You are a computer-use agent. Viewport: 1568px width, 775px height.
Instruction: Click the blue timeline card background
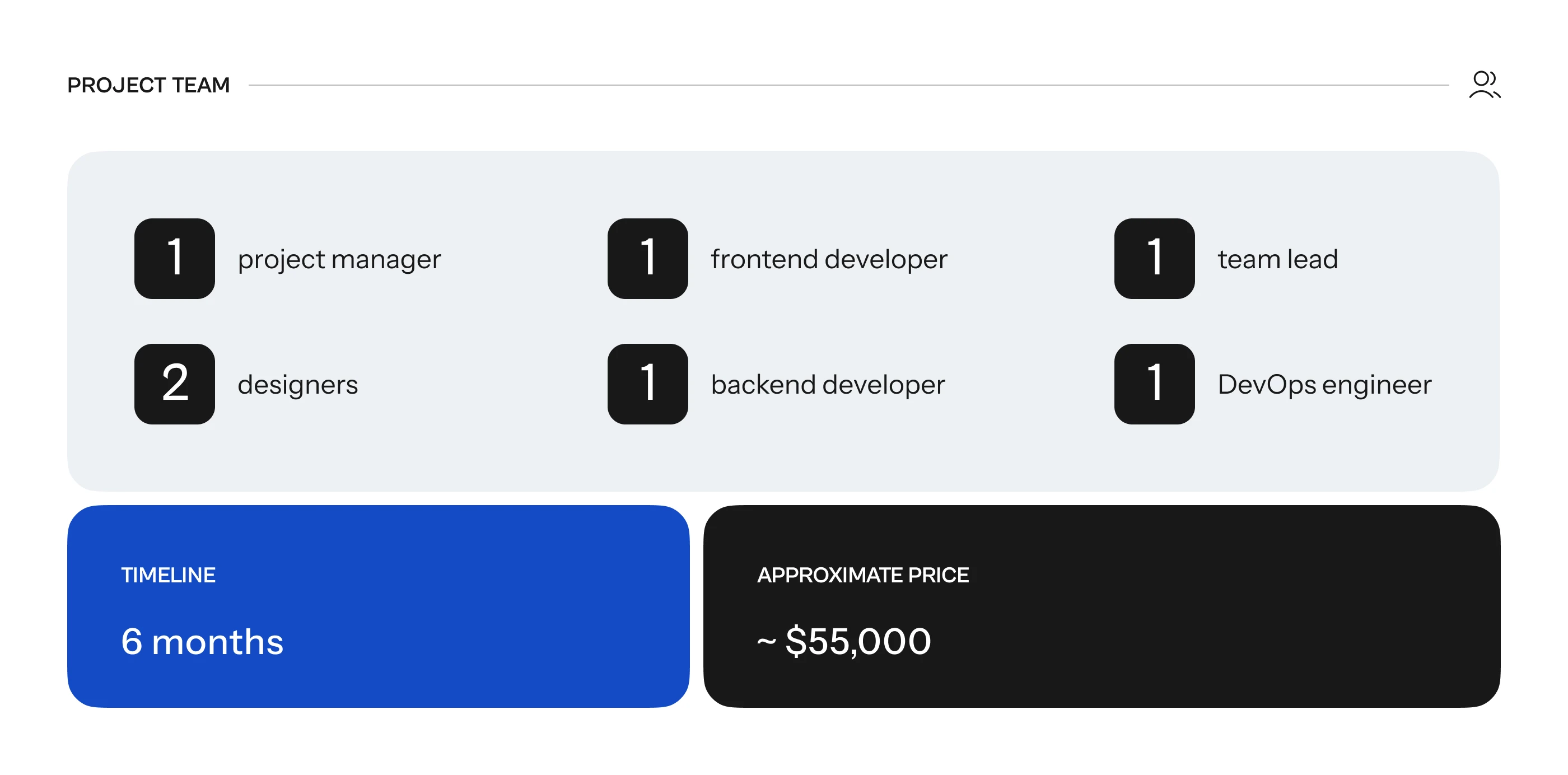pos(487,609)
